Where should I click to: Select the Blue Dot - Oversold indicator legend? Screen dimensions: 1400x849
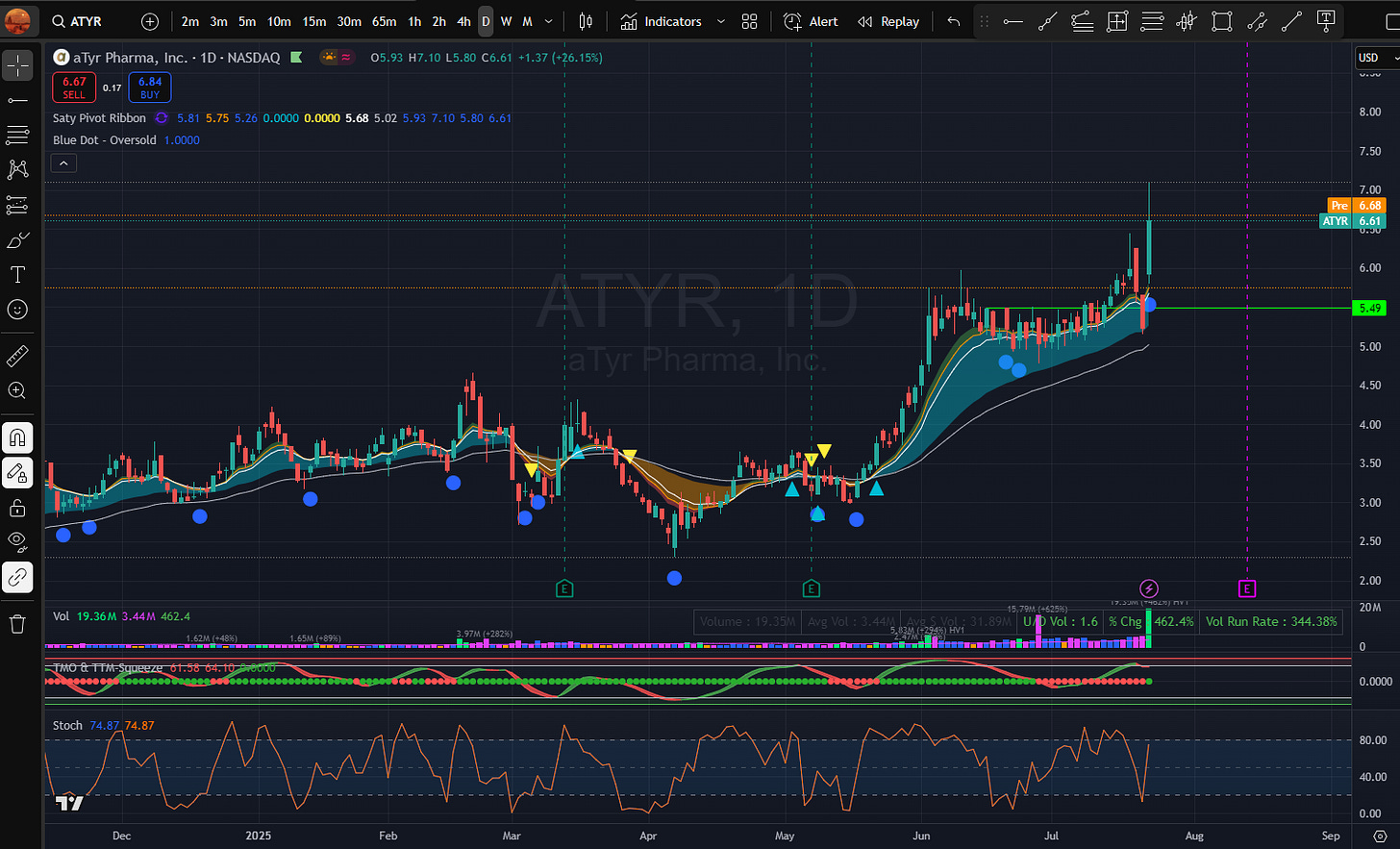click(x=105, y=140)
